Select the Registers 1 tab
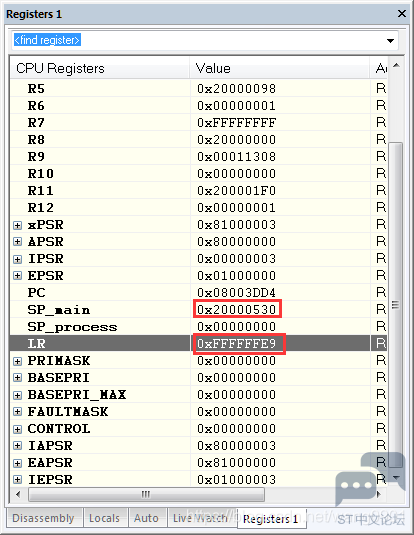 [271, 519]
